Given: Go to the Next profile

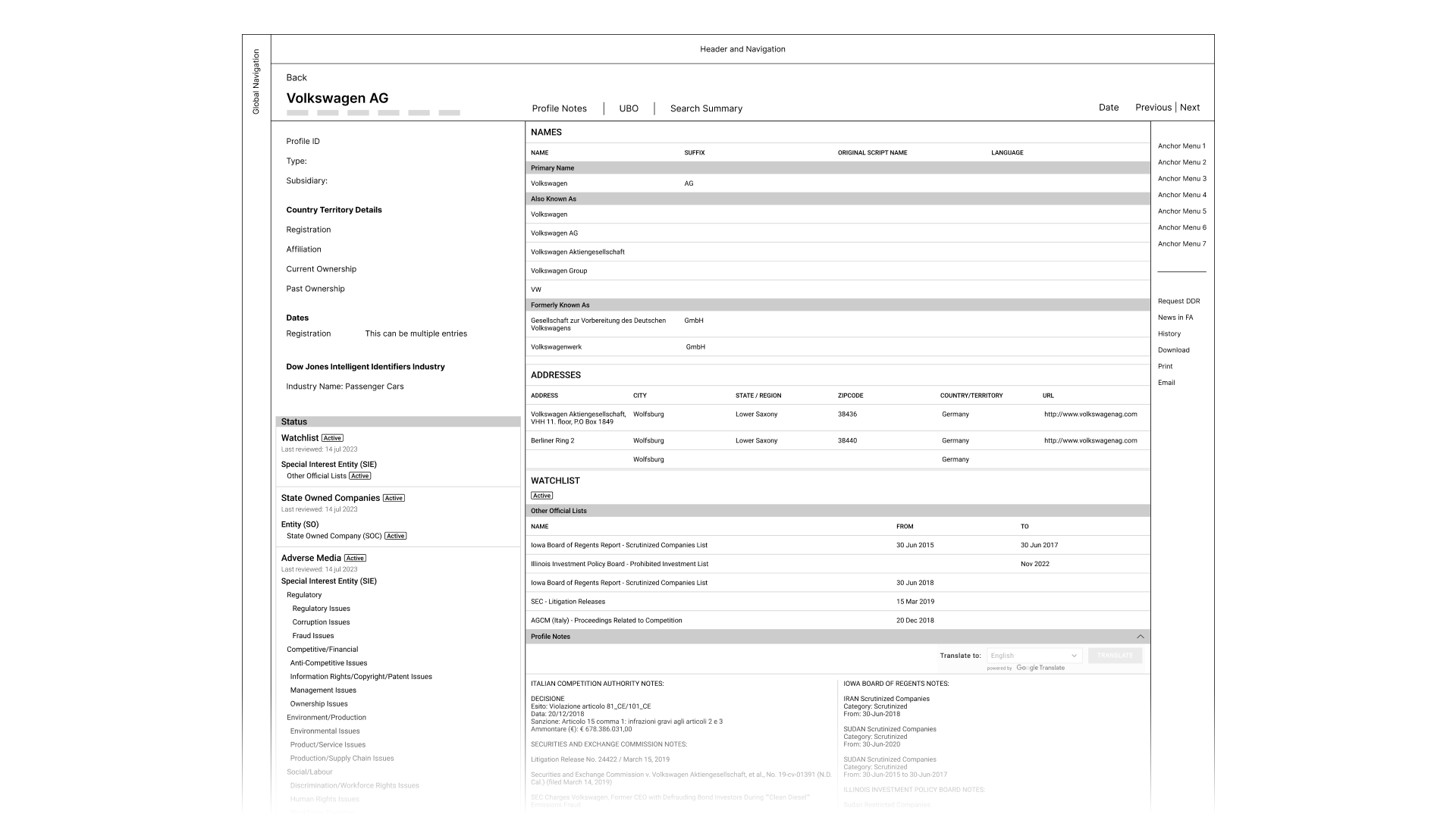Looking at the screenshot, I should [1190, 108].
